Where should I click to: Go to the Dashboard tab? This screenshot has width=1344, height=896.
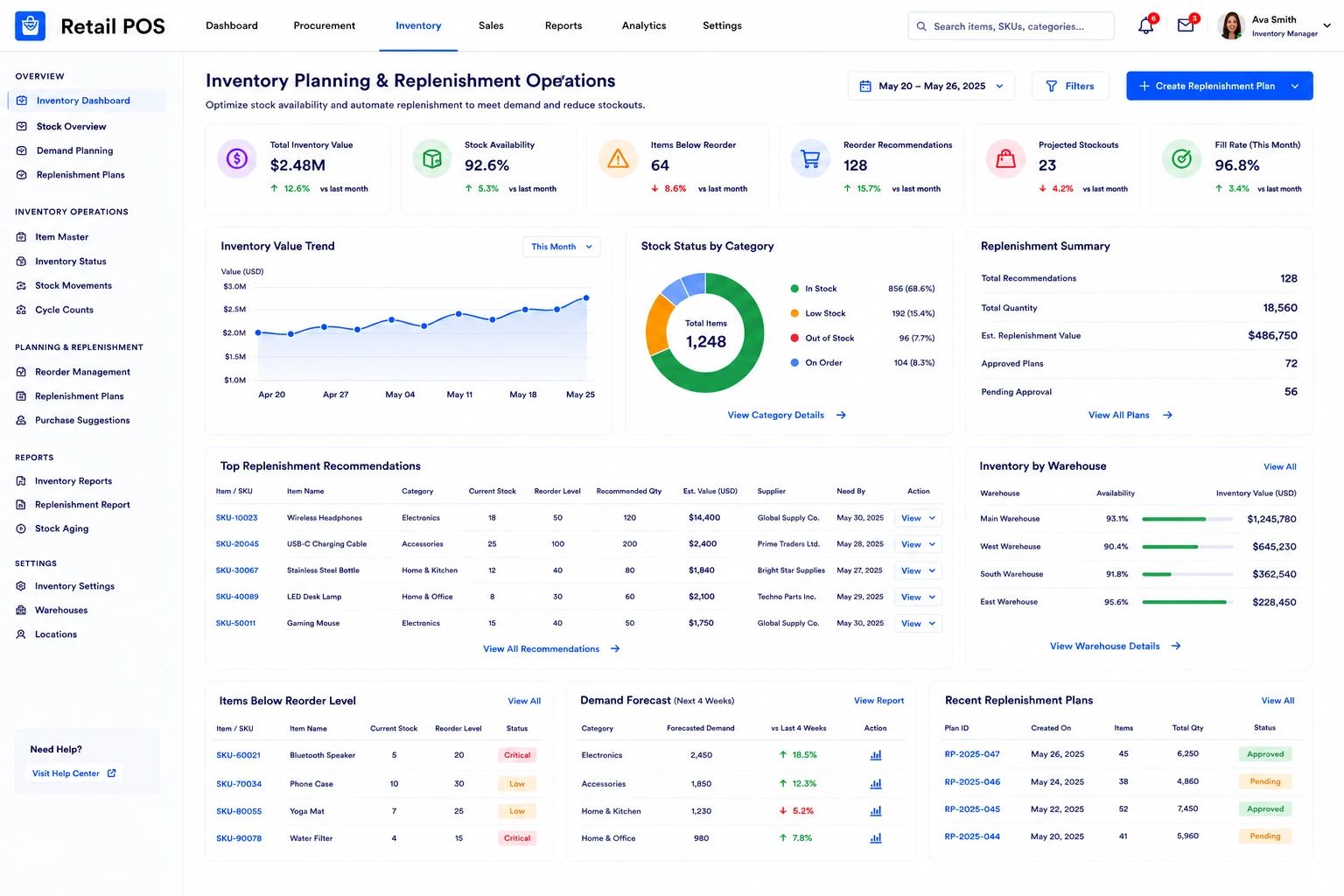232,25
